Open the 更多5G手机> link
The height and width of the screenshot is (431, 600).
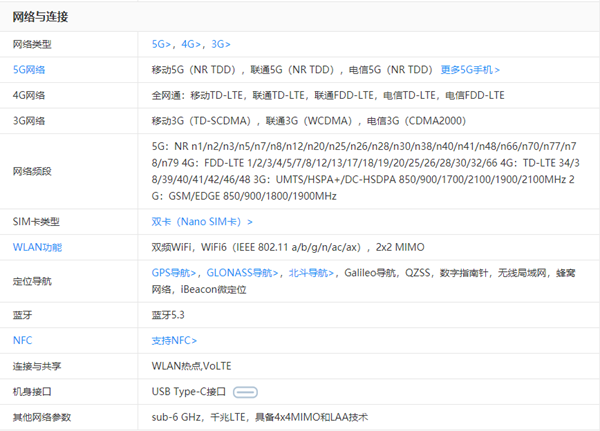tap(470, 70)
